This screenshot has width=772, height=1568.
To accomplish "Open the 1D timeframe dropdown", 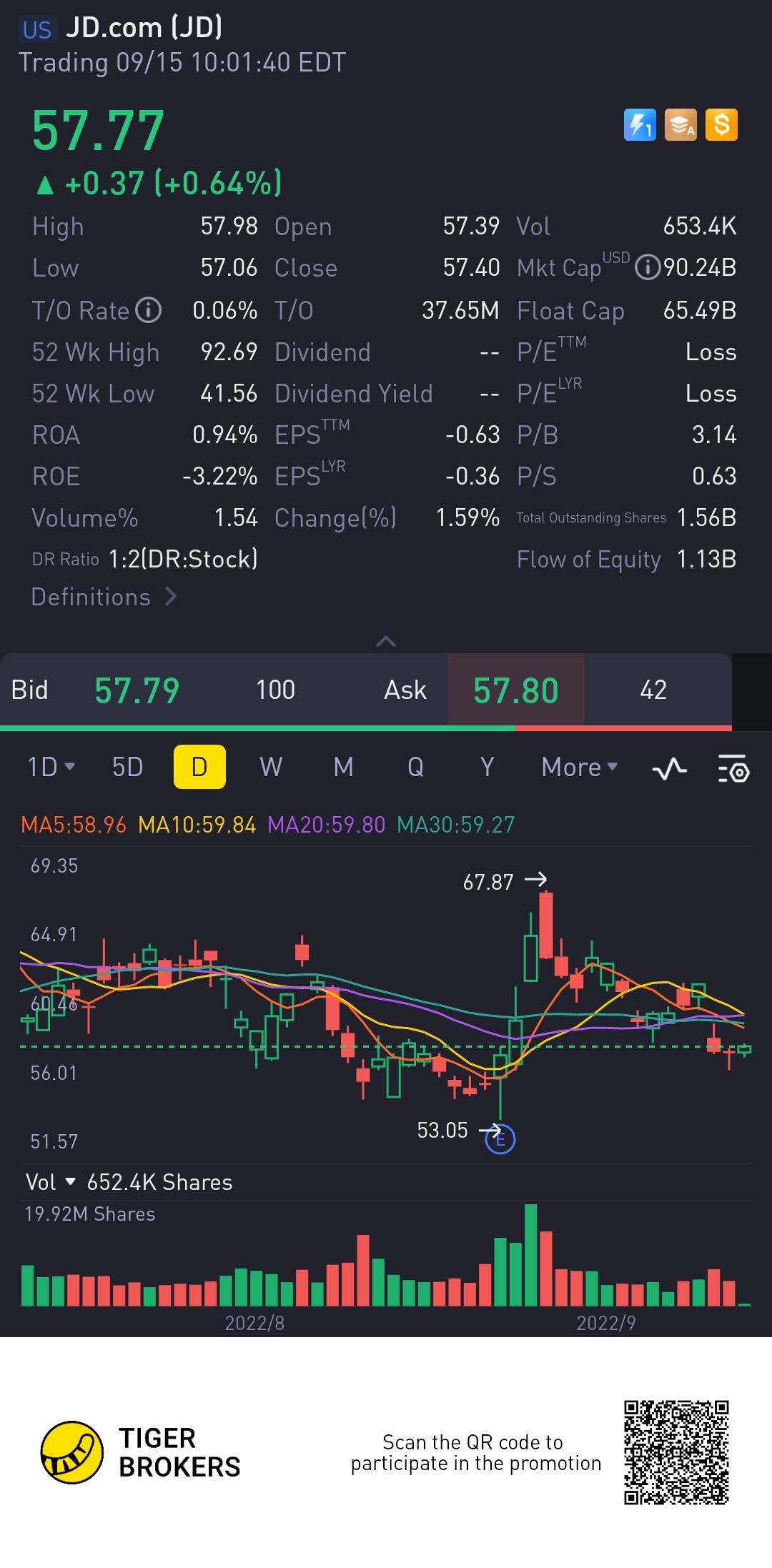I will (x=51, y=767).
